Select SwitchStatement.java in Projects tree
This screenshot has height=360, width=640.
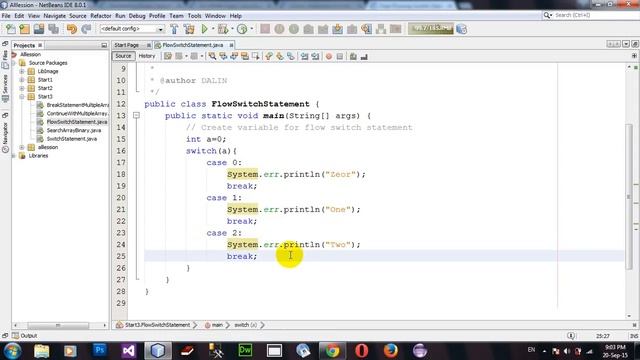point(72,139)
